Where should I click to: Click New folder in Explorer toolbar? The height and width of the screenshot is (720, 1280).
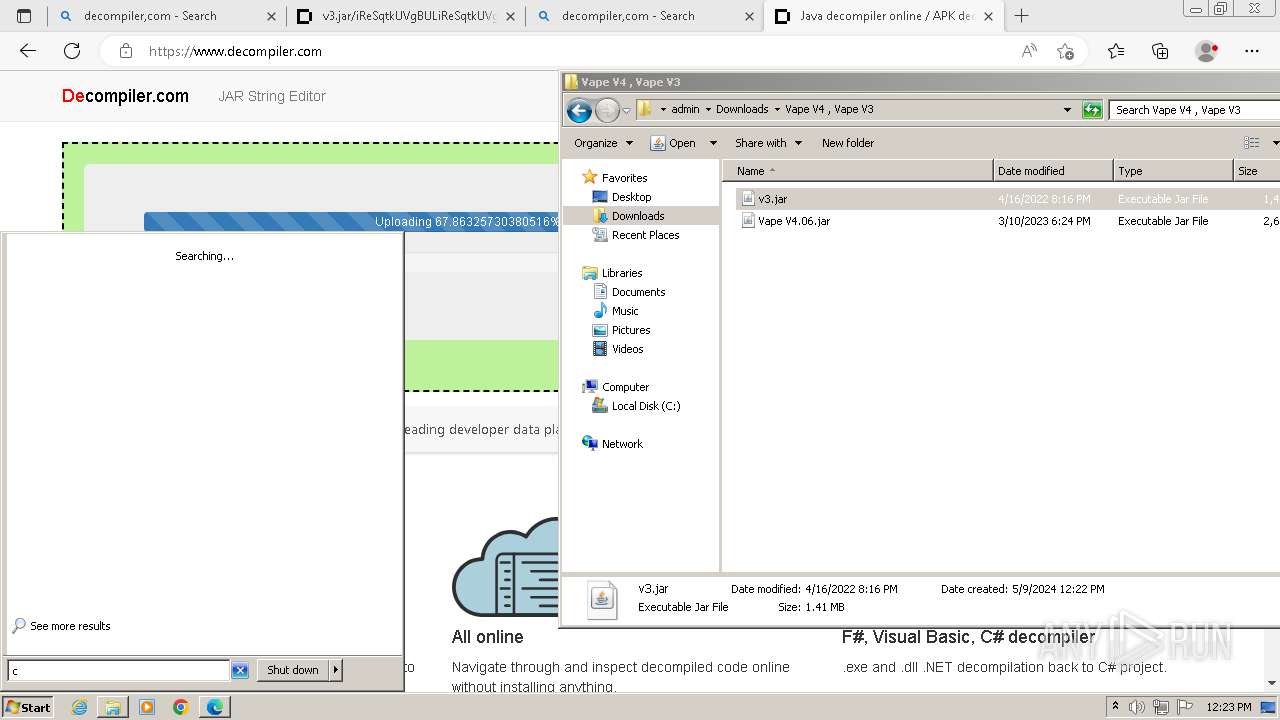(848, 143)
